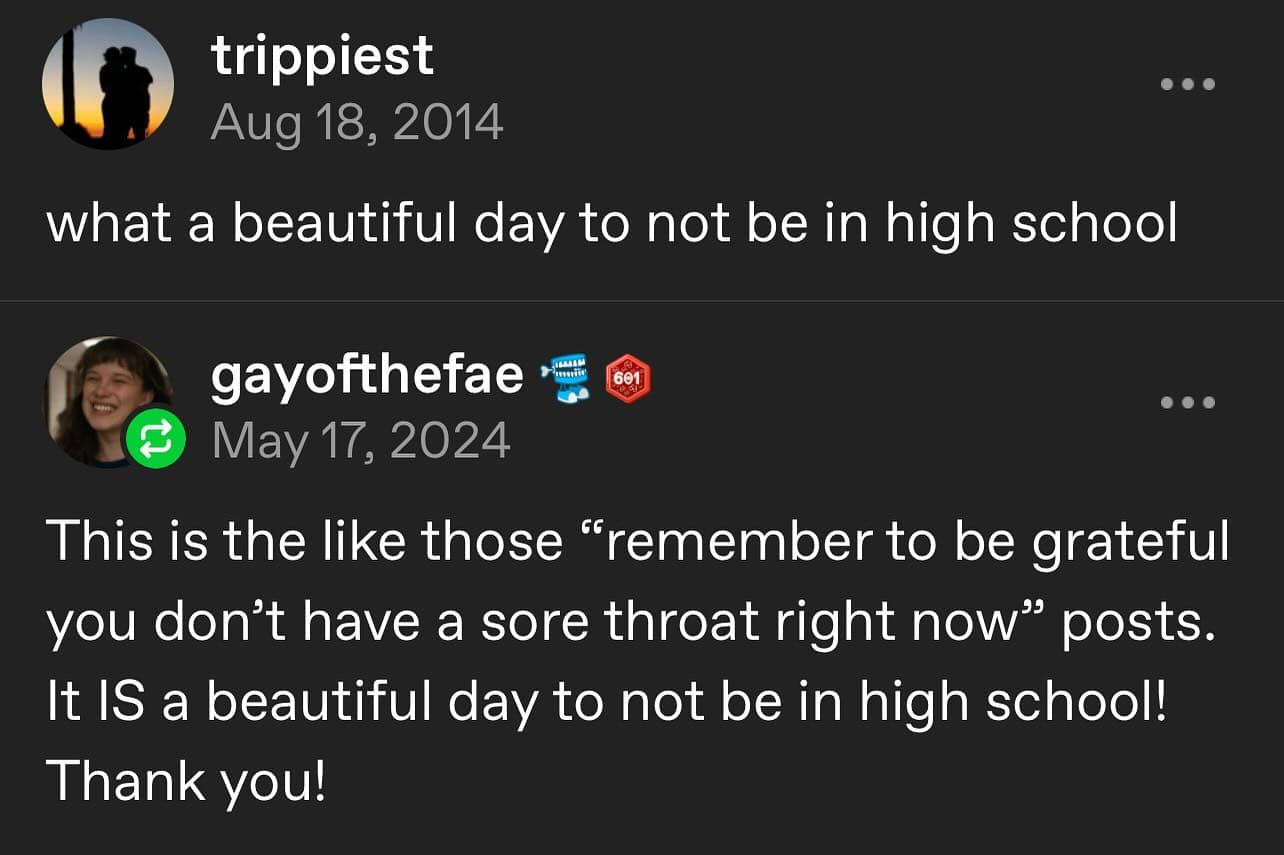Open the May 17, 2024 reblog timestamp

tap(361, 440)
